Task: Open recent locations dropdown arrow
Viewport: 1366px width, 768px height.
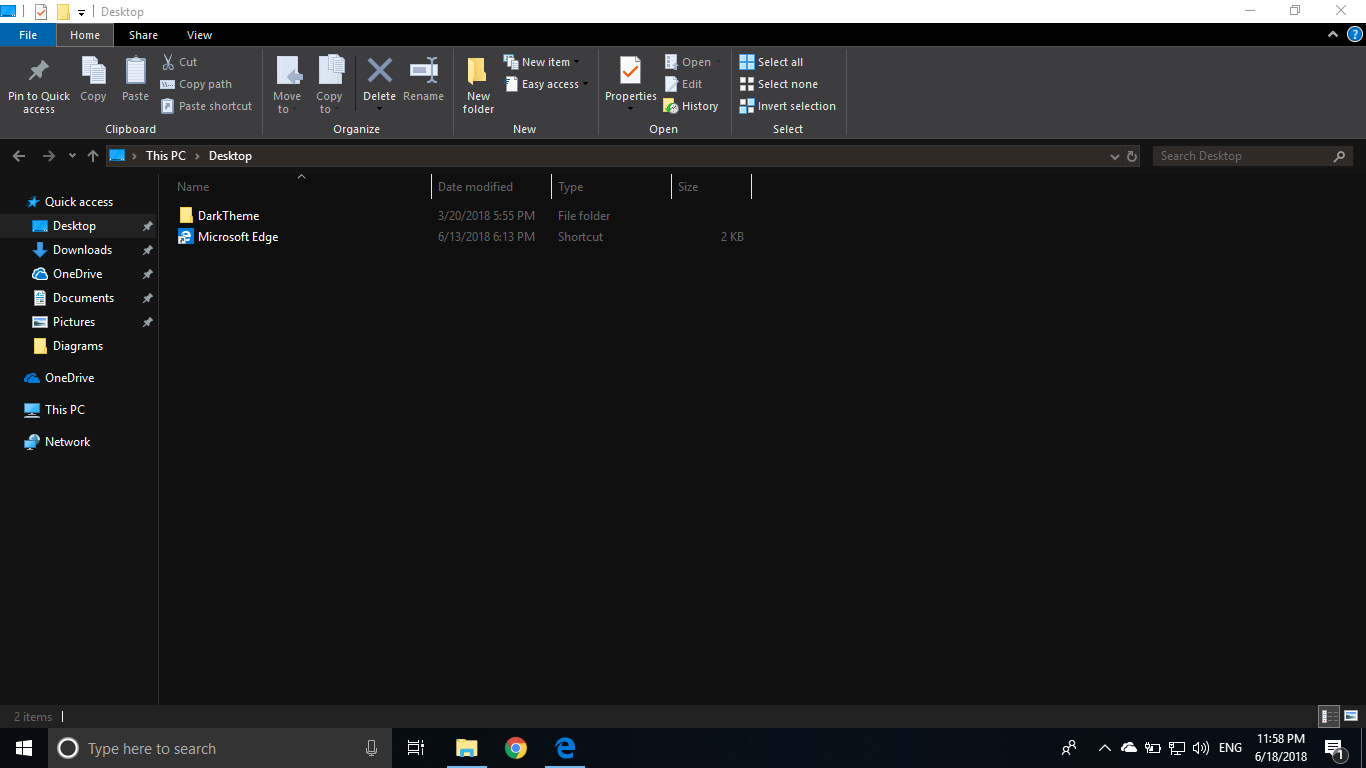Action: 72,156
